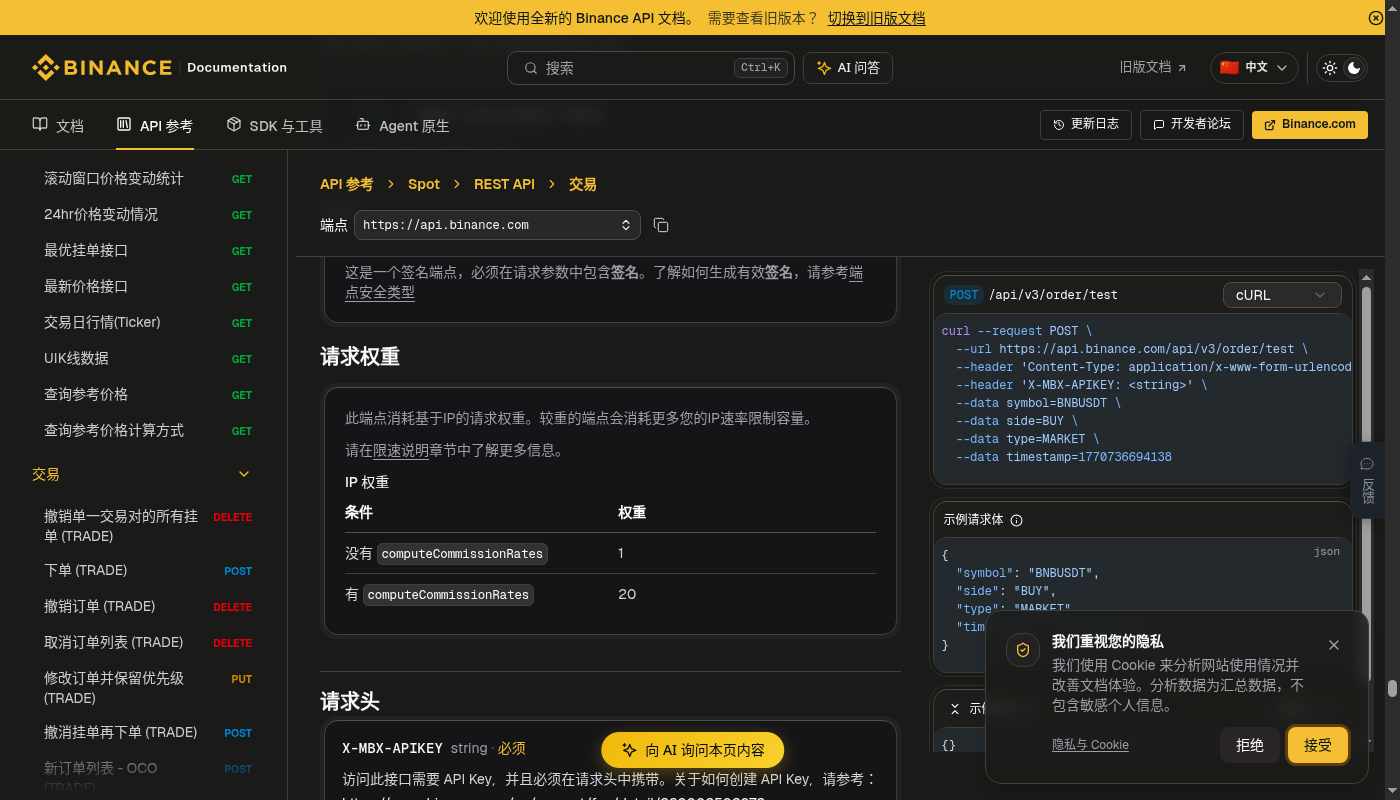The height and width of the screenshot is (800, 1400).
Task: Click the search magnifier icon
Action: (530, 68)
